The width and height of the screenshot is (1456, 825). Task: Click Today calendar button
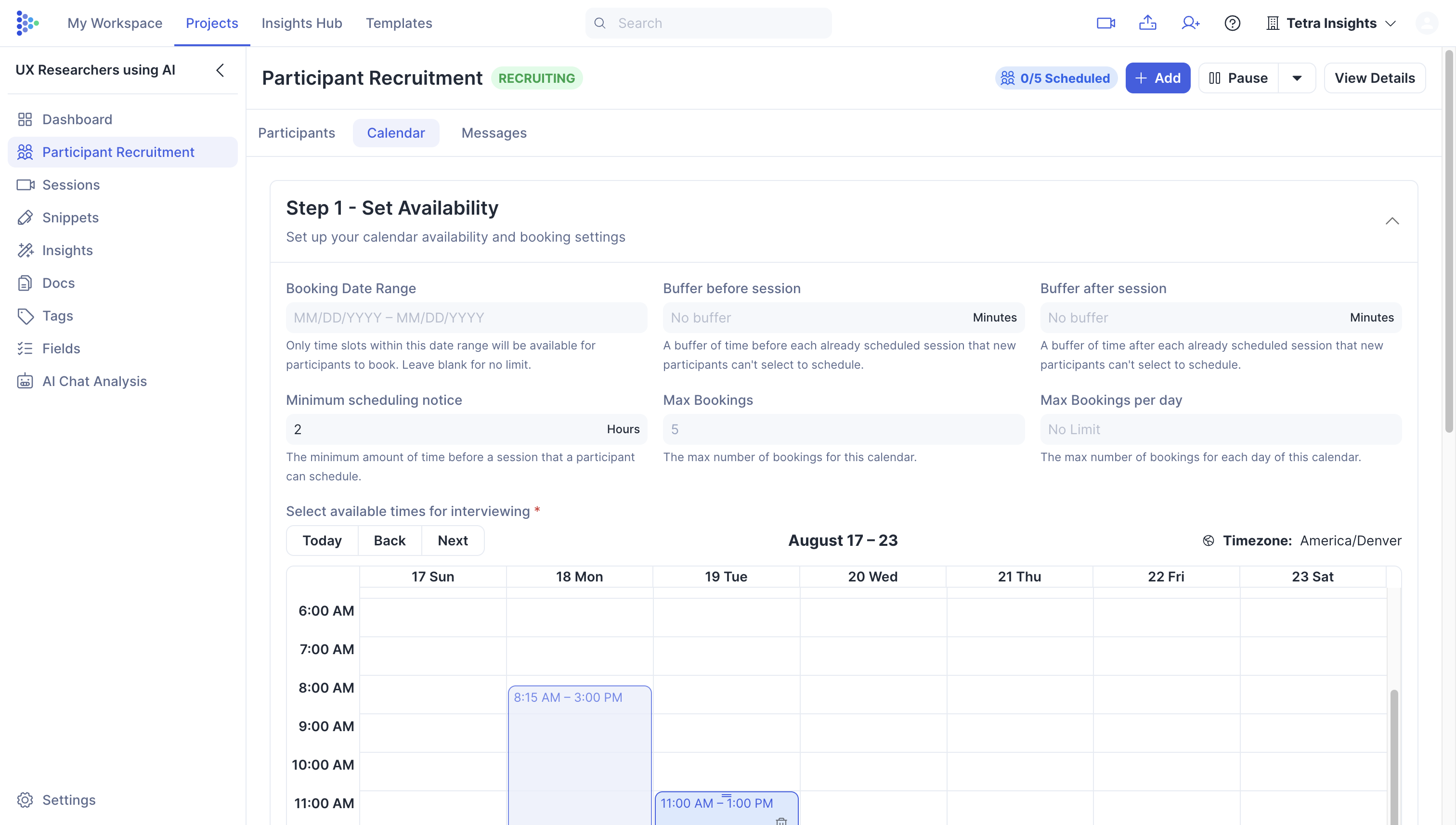tap(322, 541)
